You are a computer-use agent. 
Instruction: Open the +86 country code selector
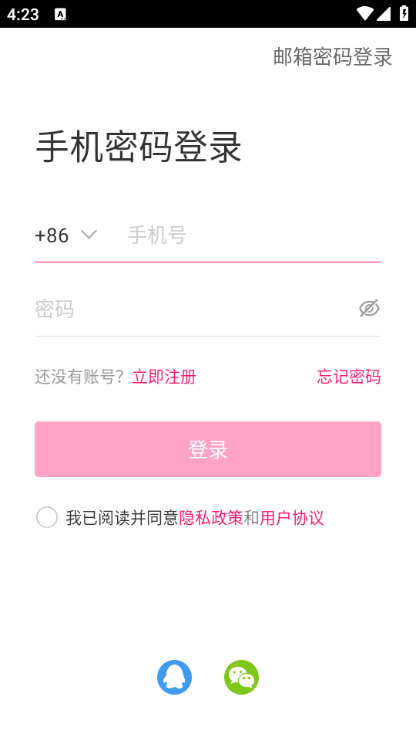(x=66, y=235)
